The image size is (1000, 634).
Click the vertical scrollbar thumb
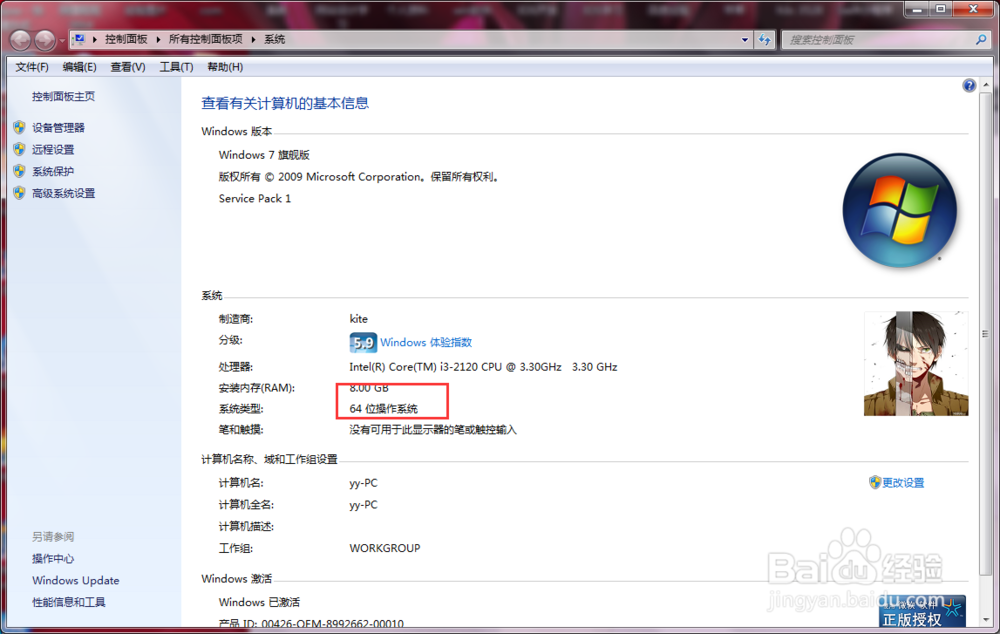coord(985,333)
